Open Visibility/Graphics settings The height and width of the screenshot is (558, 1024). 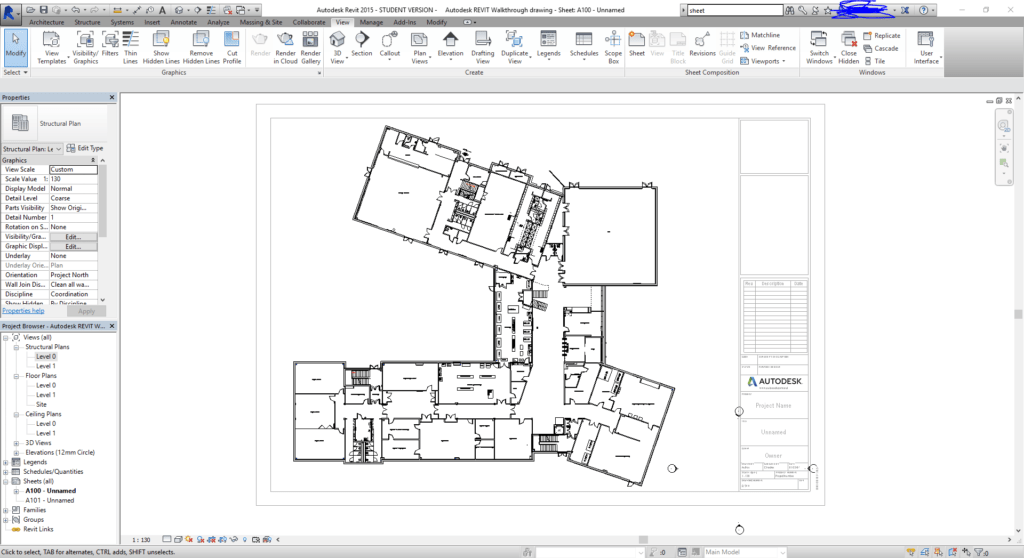pos(86,47)
